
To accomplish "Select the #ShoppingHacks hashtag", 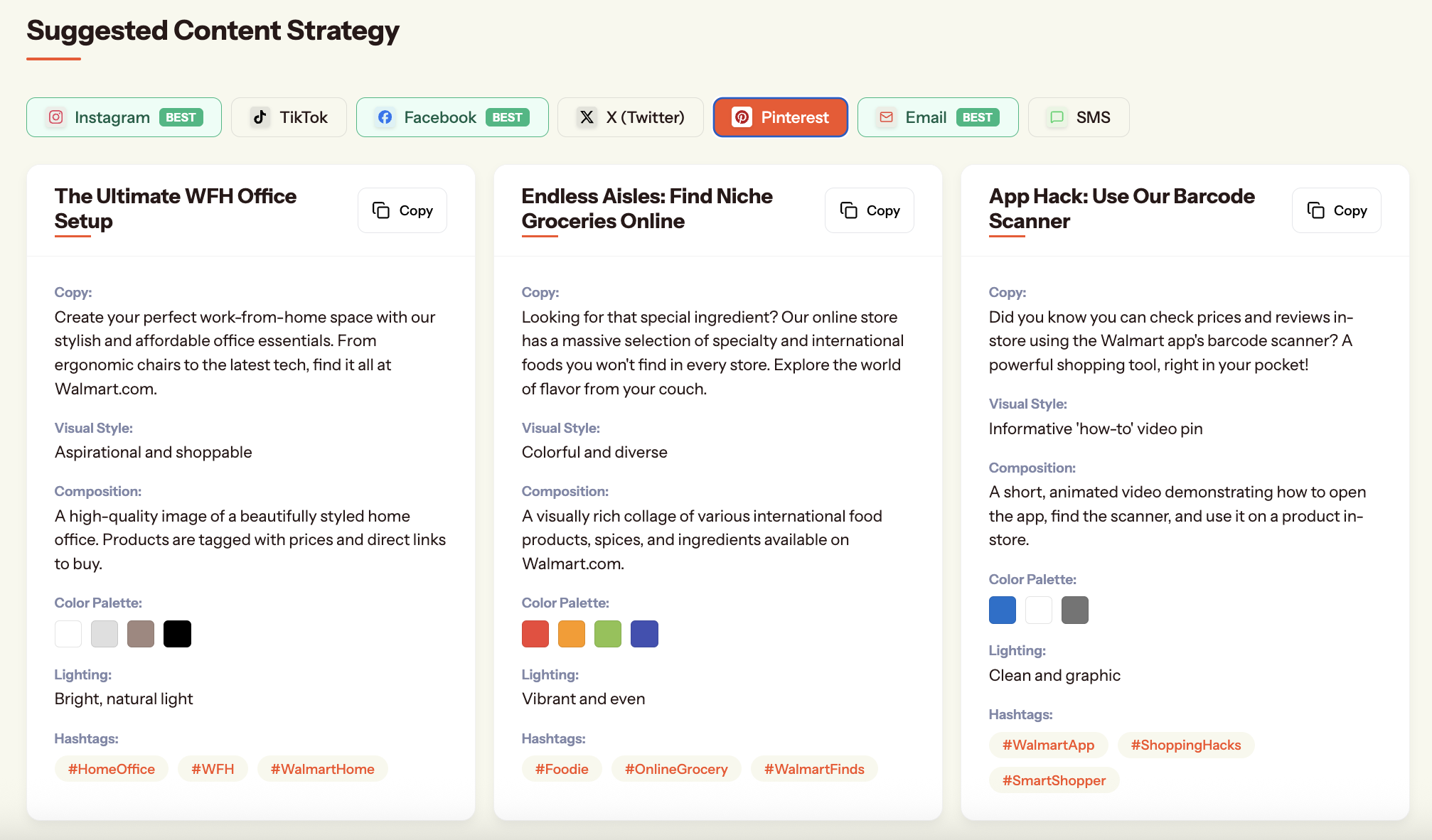I will pos(1185,745).
